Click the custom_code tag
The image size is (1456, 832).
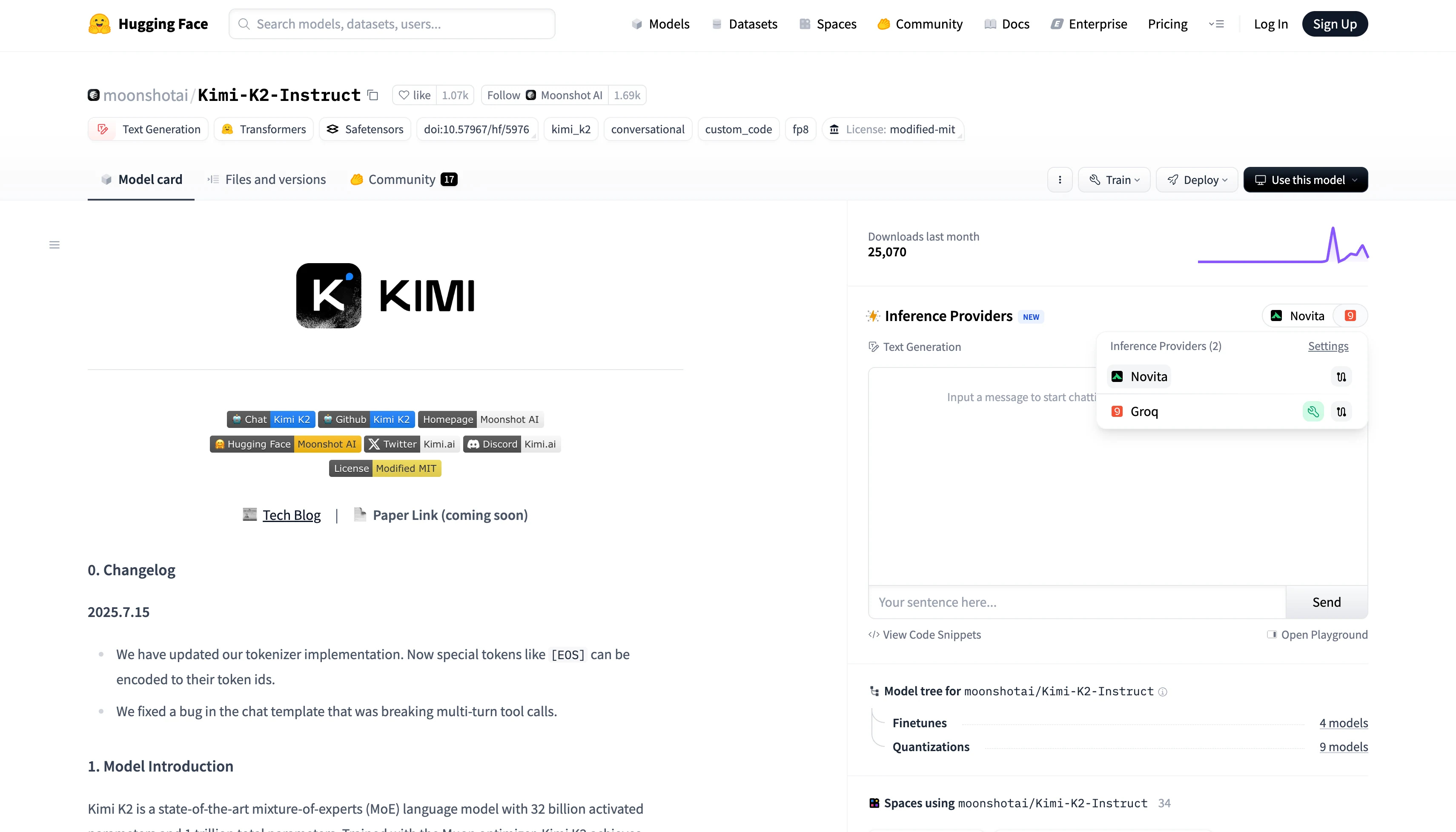coord(738,130)
